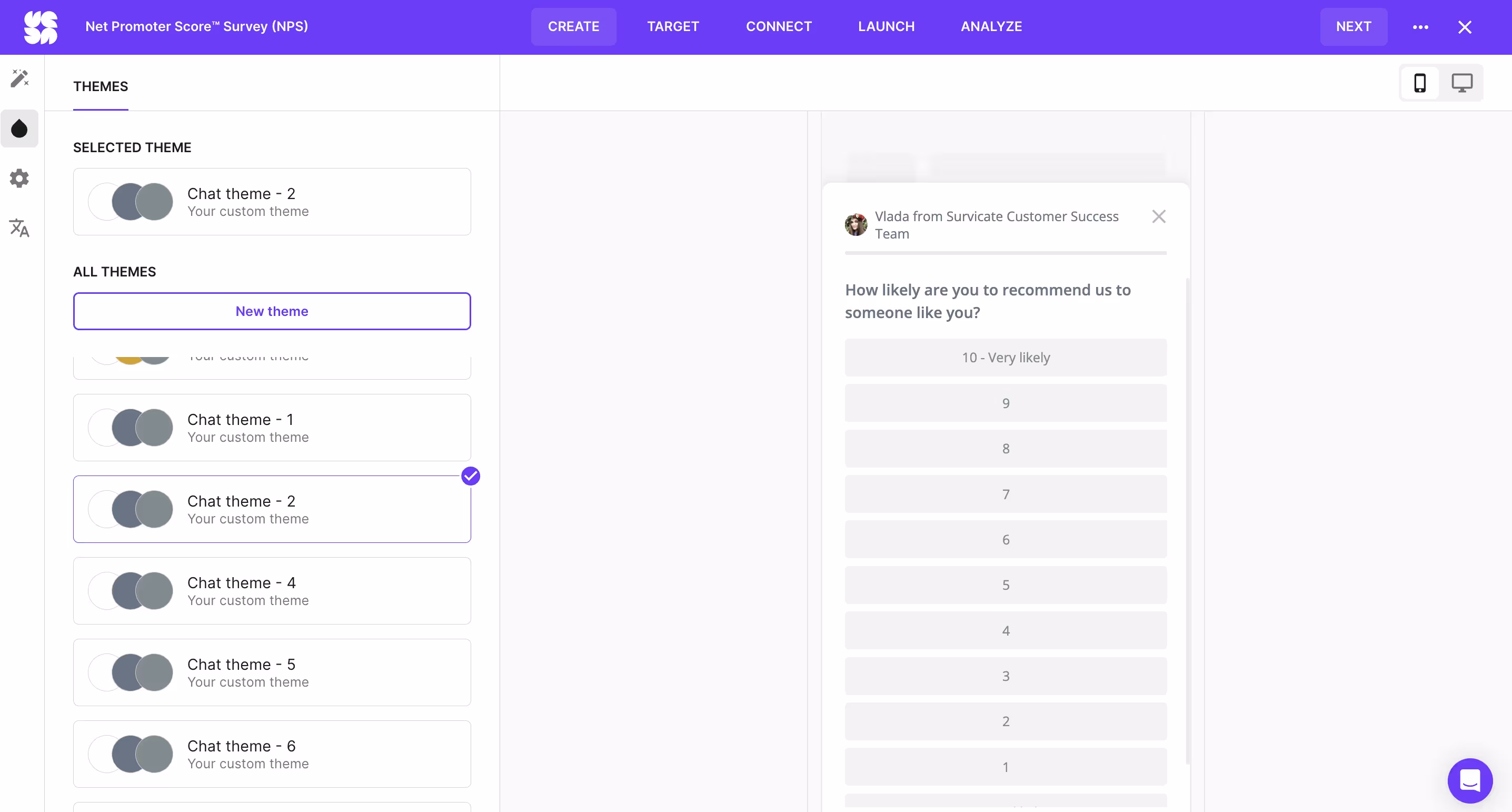
Task: Select score 3 in survey
Action: [x=1006, y=676]
